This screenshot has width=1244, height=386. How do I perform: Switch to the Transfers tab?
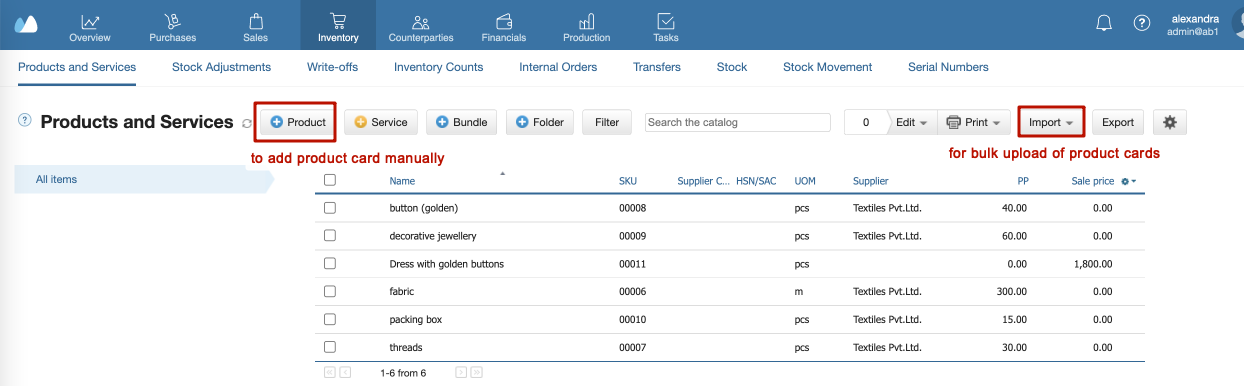(x=657, y=67)
